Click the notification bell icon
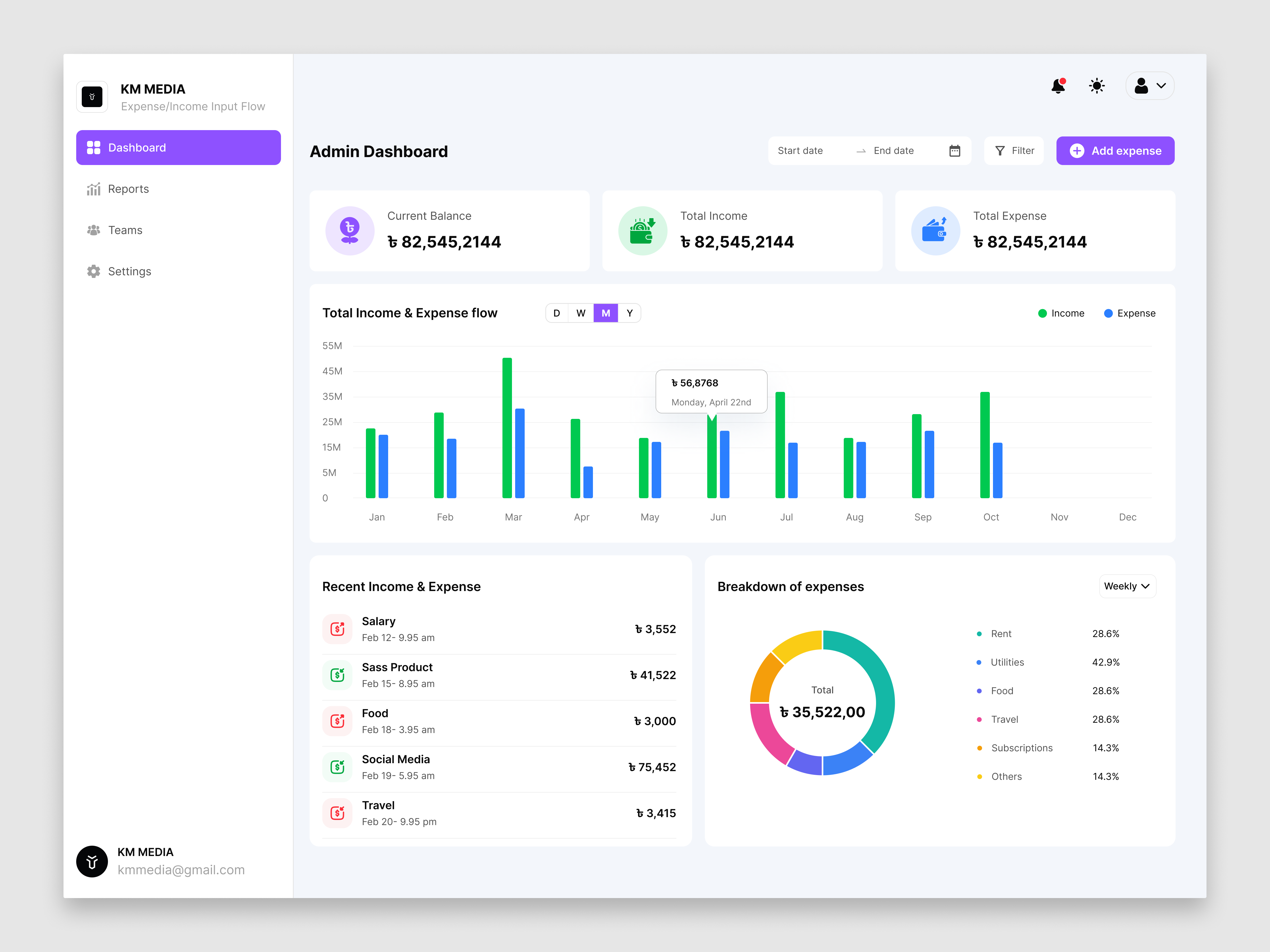The height and width of the screenshot is (952, 1270). coord(1058,86)
